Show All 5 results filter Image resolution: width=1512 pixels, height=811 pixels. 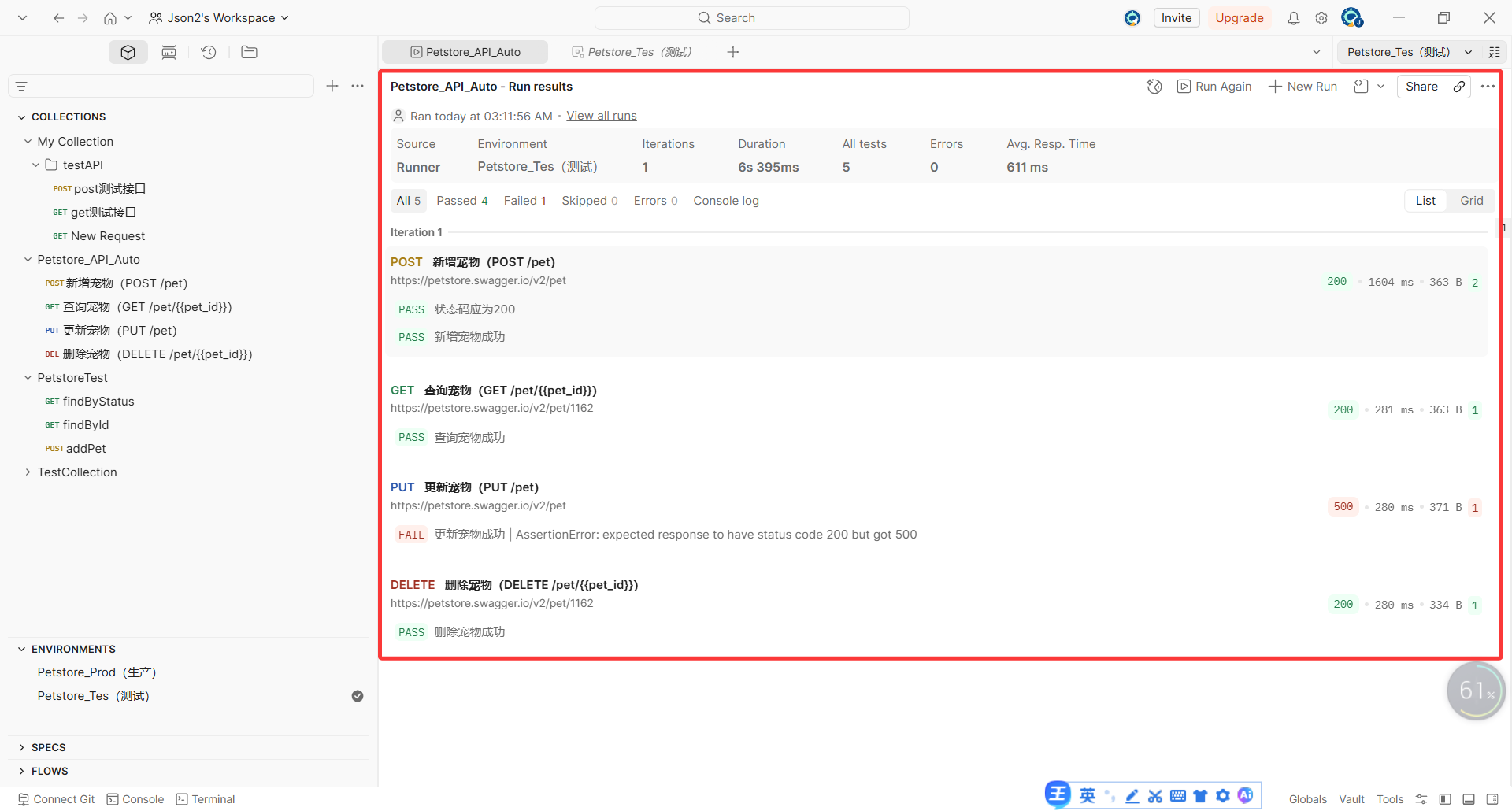coord(409,201)
